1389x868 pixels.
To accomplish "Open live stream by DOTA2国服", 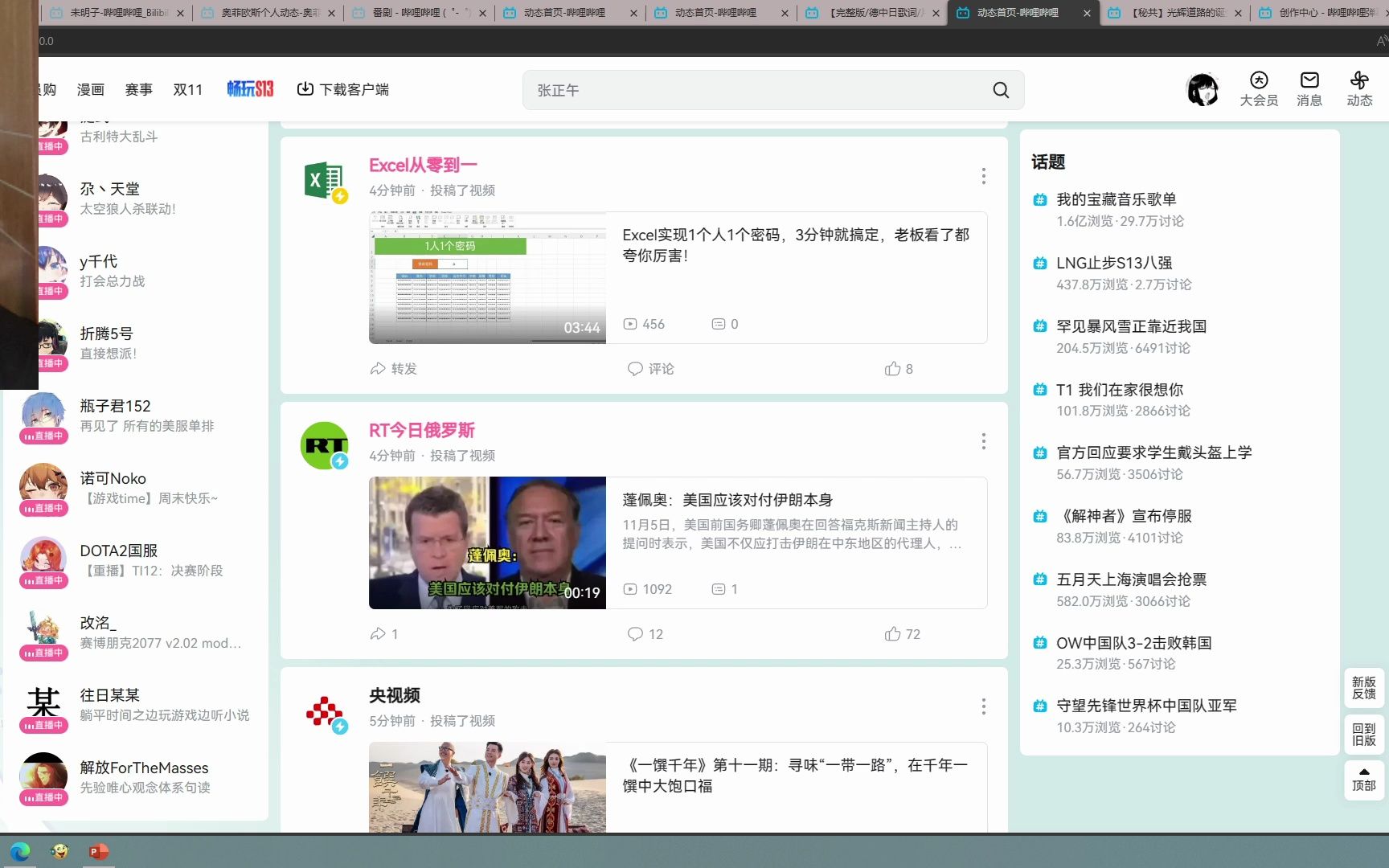I will 137,560.
